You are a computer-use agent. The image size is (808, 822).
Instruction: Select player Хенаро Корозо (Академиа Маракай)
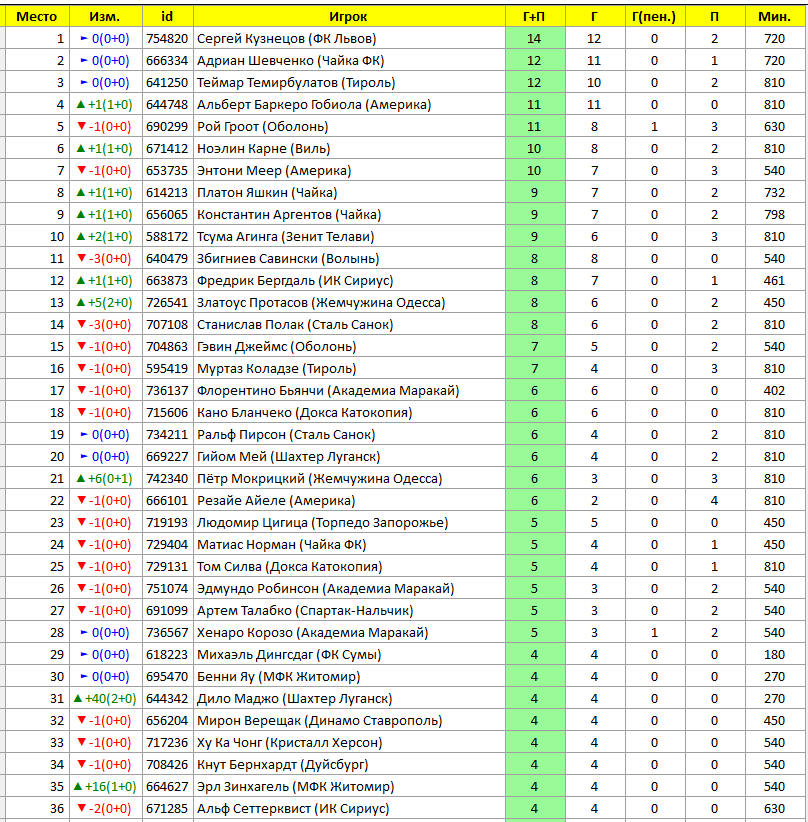coord(313,633)
